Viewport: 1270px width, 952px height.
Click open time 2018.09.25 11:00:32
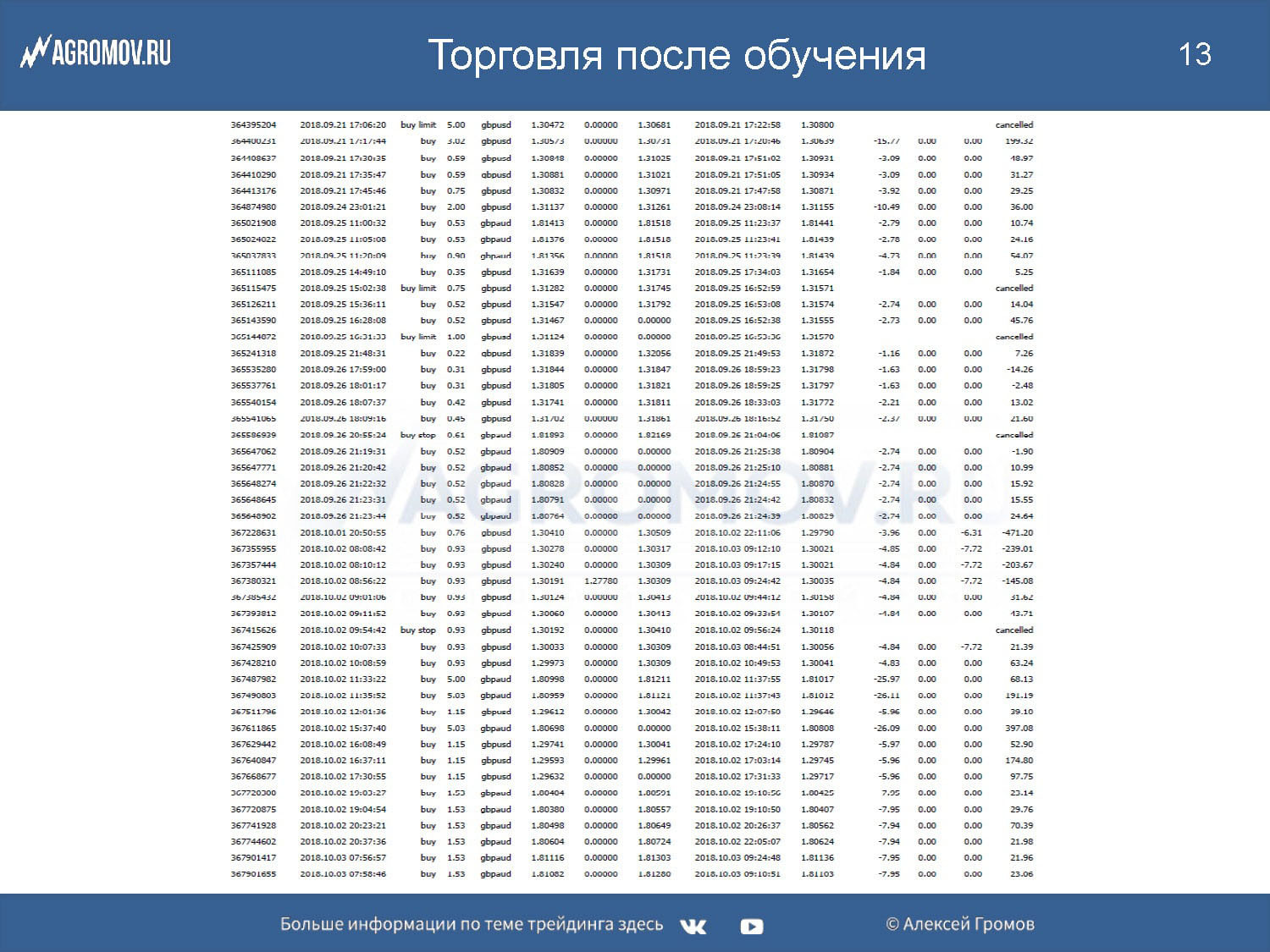tap(343, 223)
